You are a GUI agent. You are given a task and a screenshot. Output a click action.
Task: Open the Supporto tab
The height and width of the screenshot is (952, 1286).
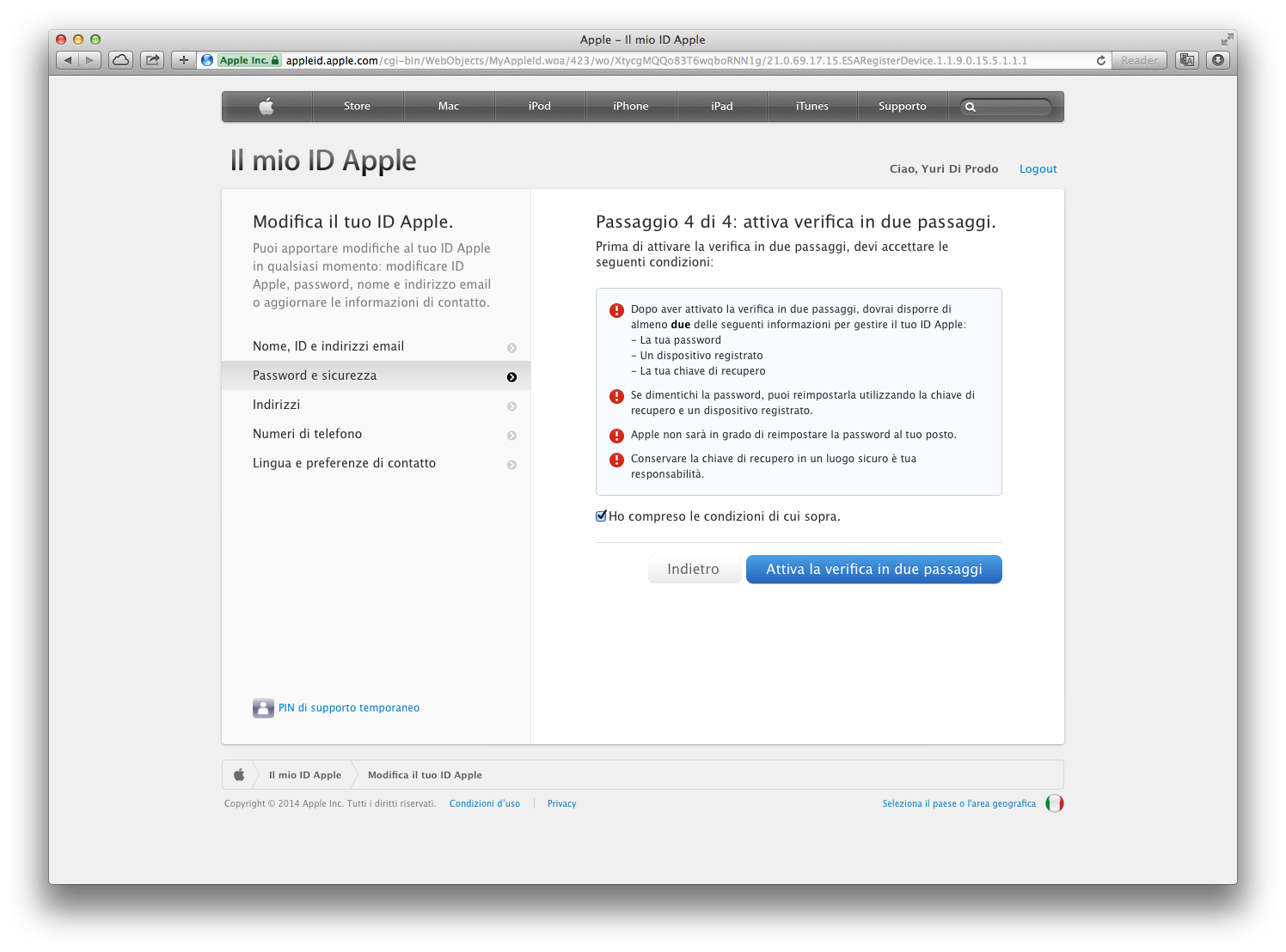[903, 107]
